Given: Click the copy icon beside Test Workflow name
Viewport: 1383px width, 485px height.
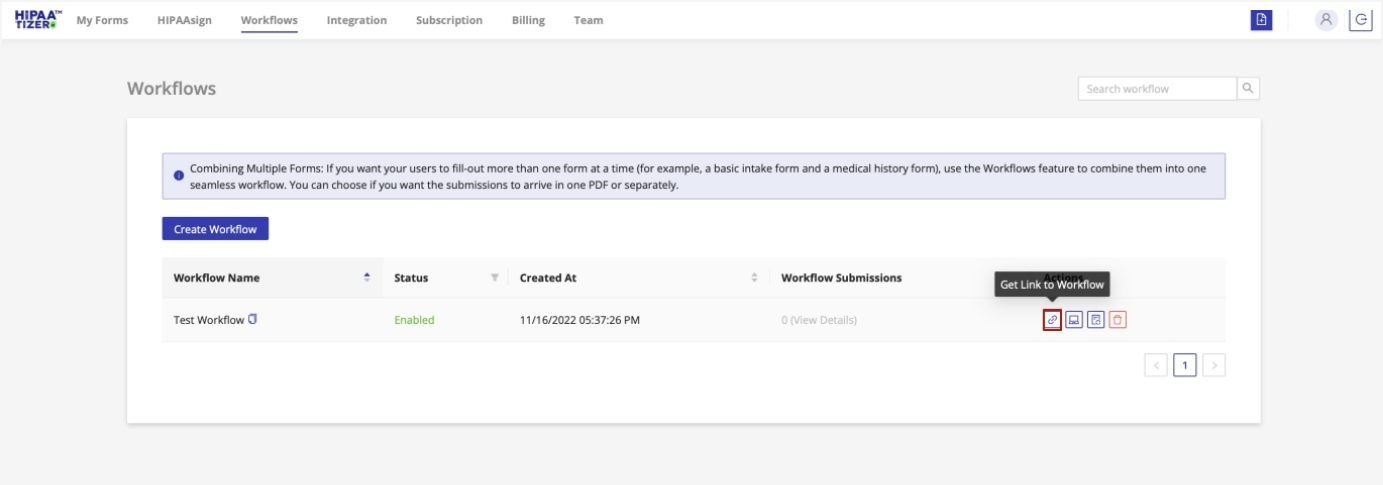Looking at the screenshot, I should click(x=253, y=319).
